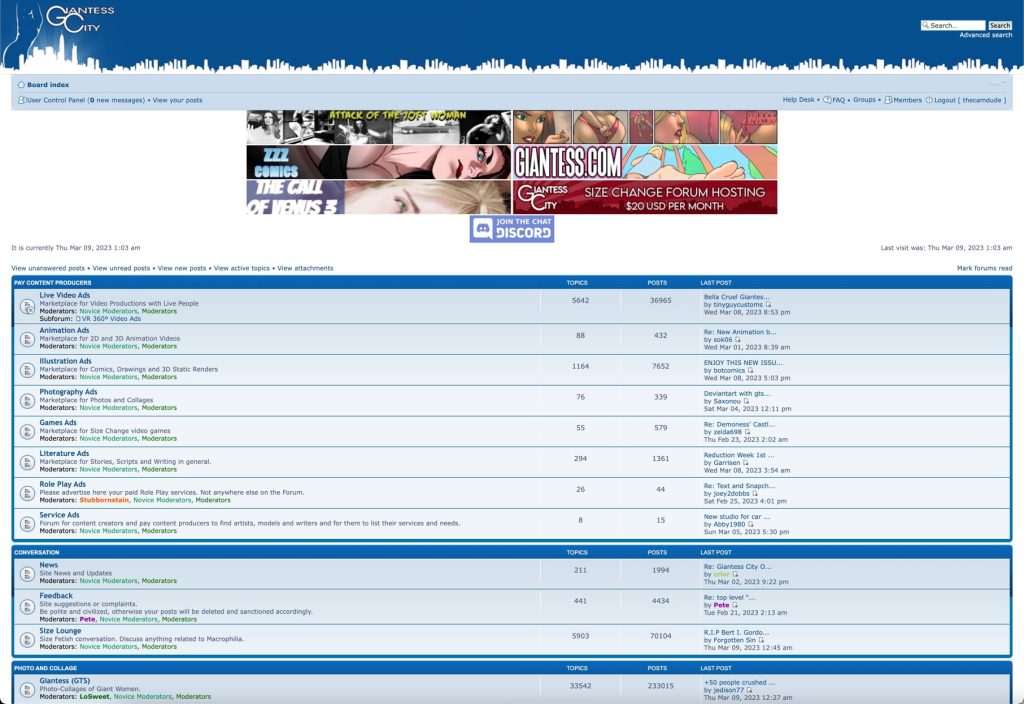Click the forum icon beside Illustration Ads
Viewport: 1024px width, 704px height.
click(x=27, y=370)
